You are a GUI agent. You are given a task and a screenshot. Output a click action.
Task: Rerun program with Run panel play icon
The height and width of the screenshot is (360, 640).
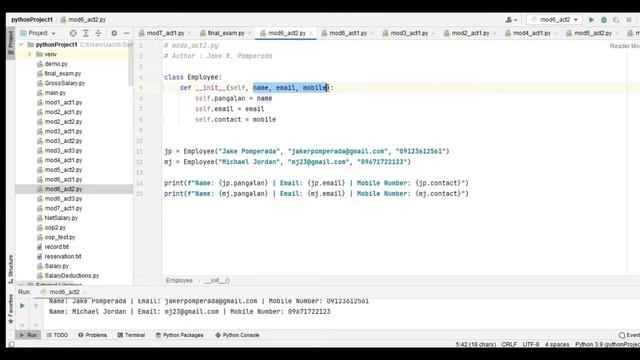(x=22, y=306)
